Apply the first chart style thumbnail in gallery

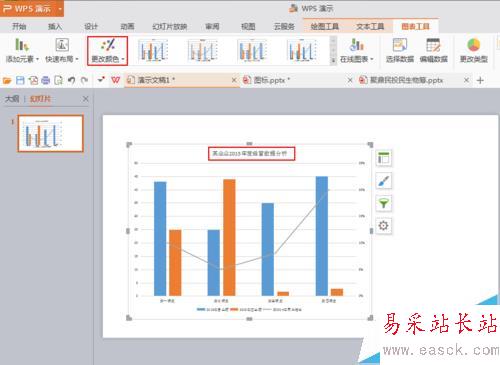tap(153, 50)
